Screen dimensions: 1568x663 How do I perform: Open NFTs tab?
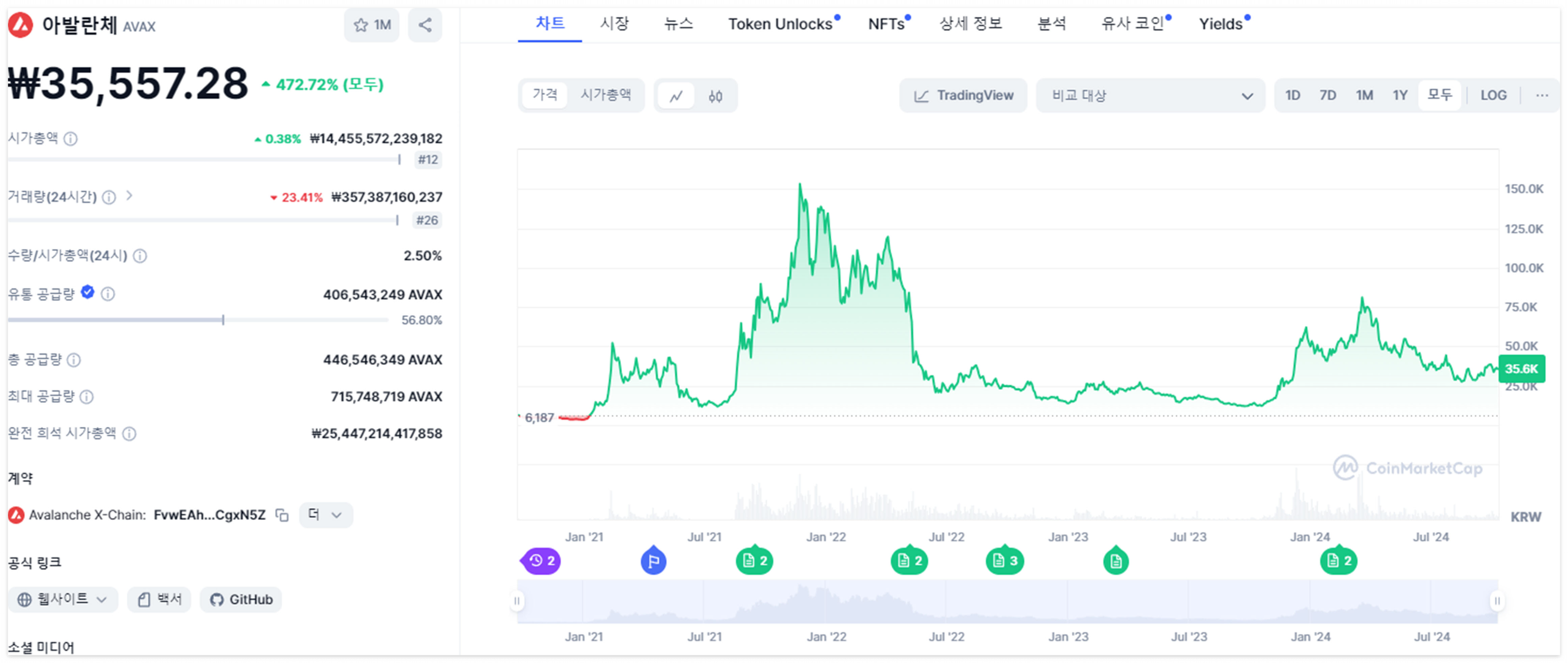(x=887, y=24)
